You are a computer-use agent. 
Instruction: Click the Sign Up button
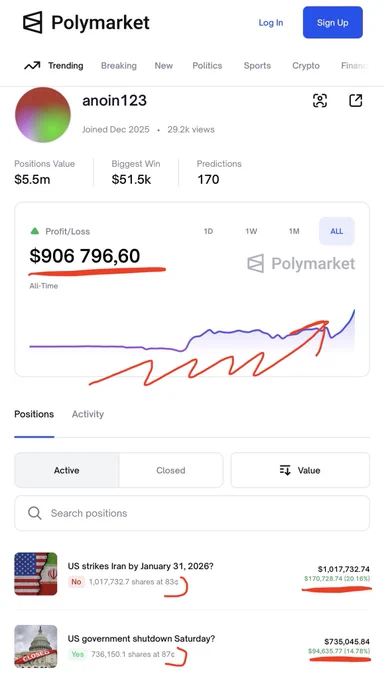[333, 23]
